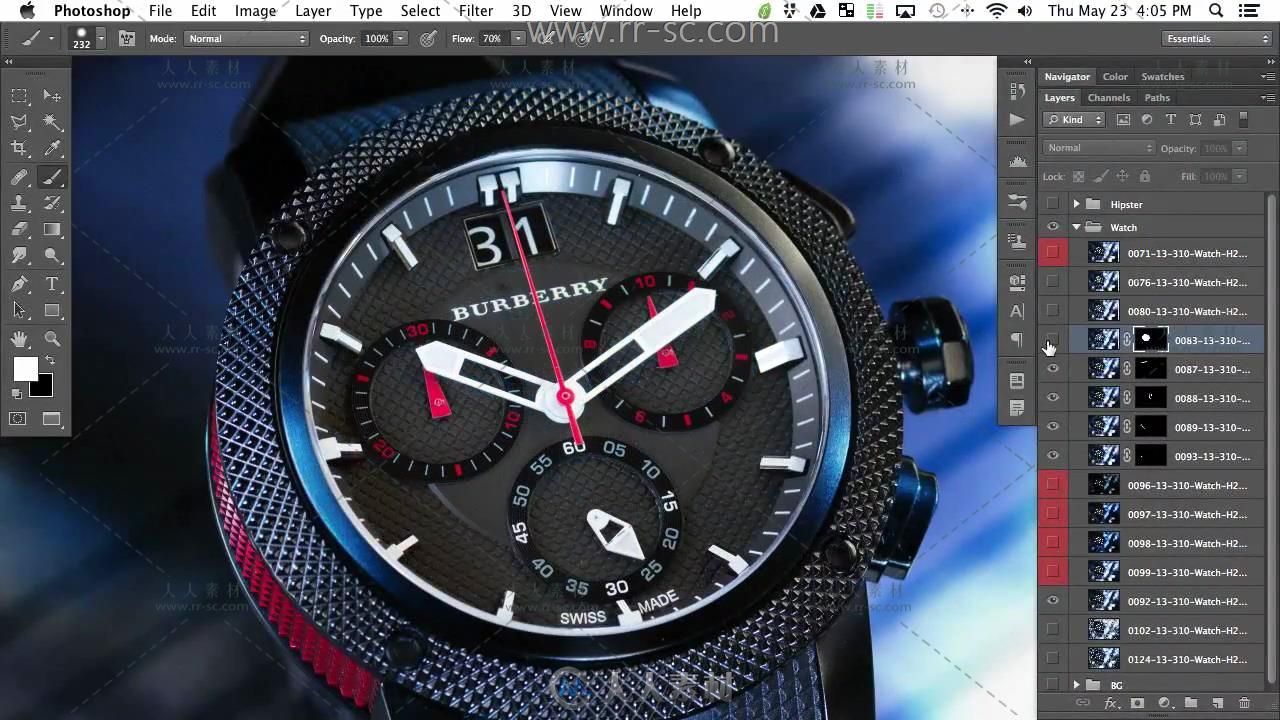Viewport: 1280px width, 720px height.
Task: Switch to the Channels tab
Action: click(1109, 98)
